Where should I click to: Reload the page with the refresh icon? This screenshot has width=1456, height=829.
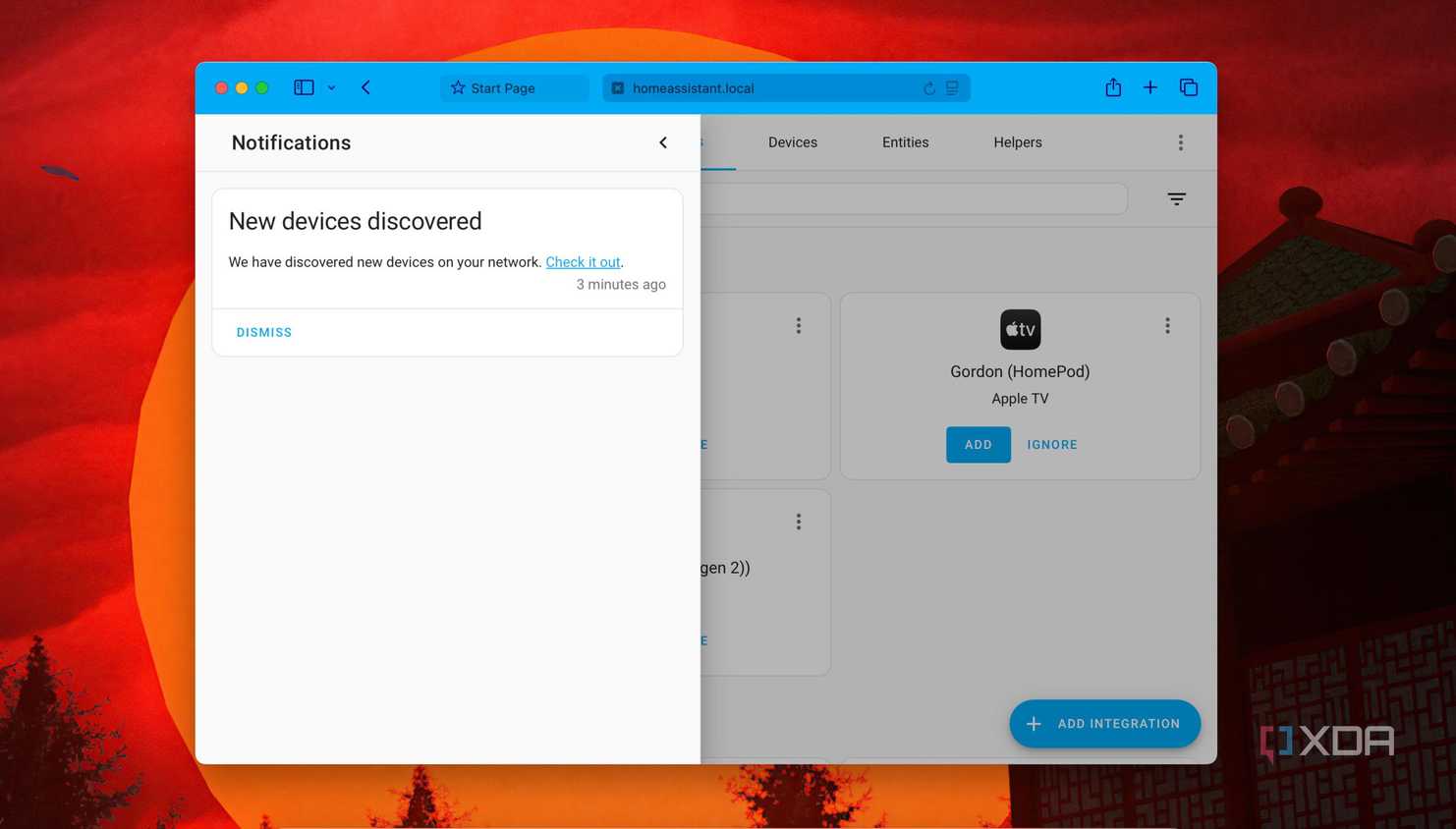928,88
